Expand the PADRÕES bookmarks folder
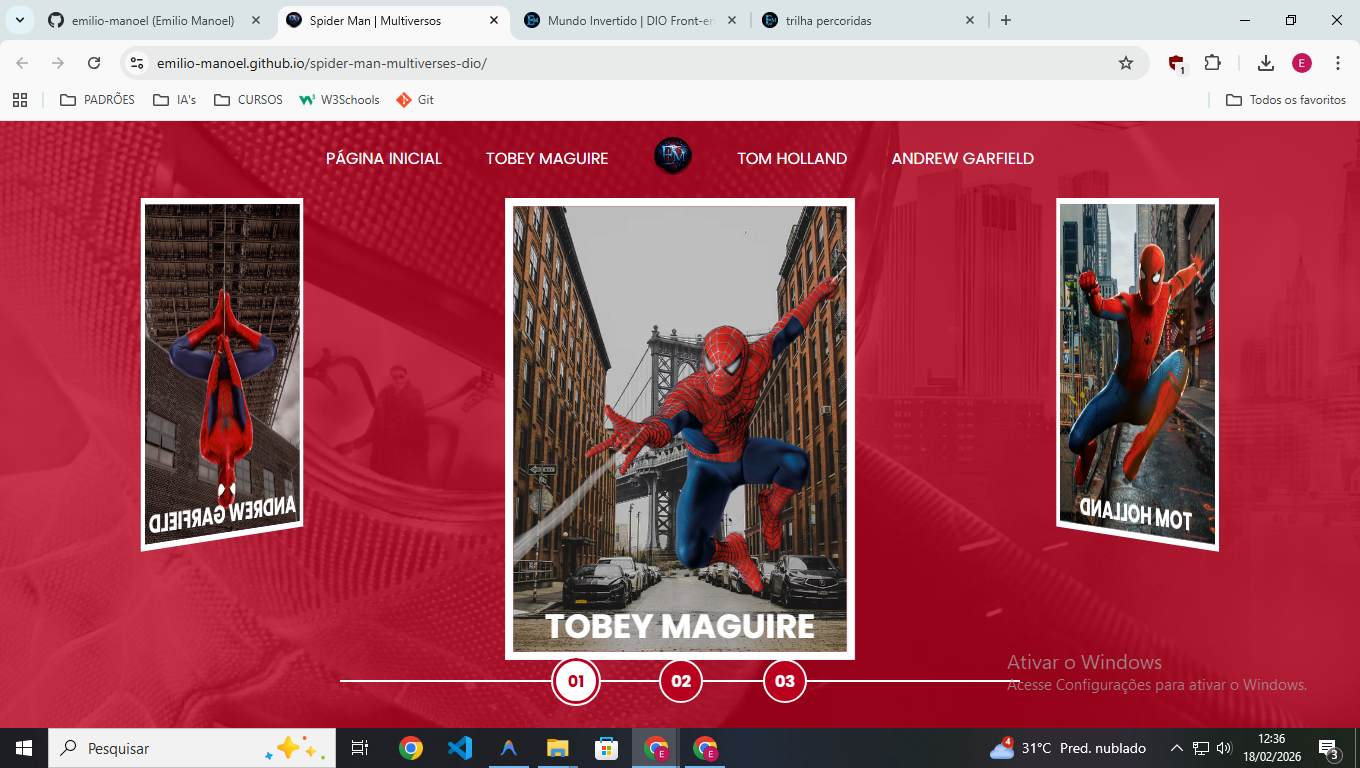This screenshot has width=1360, height=768. click(x=96, y=99)
